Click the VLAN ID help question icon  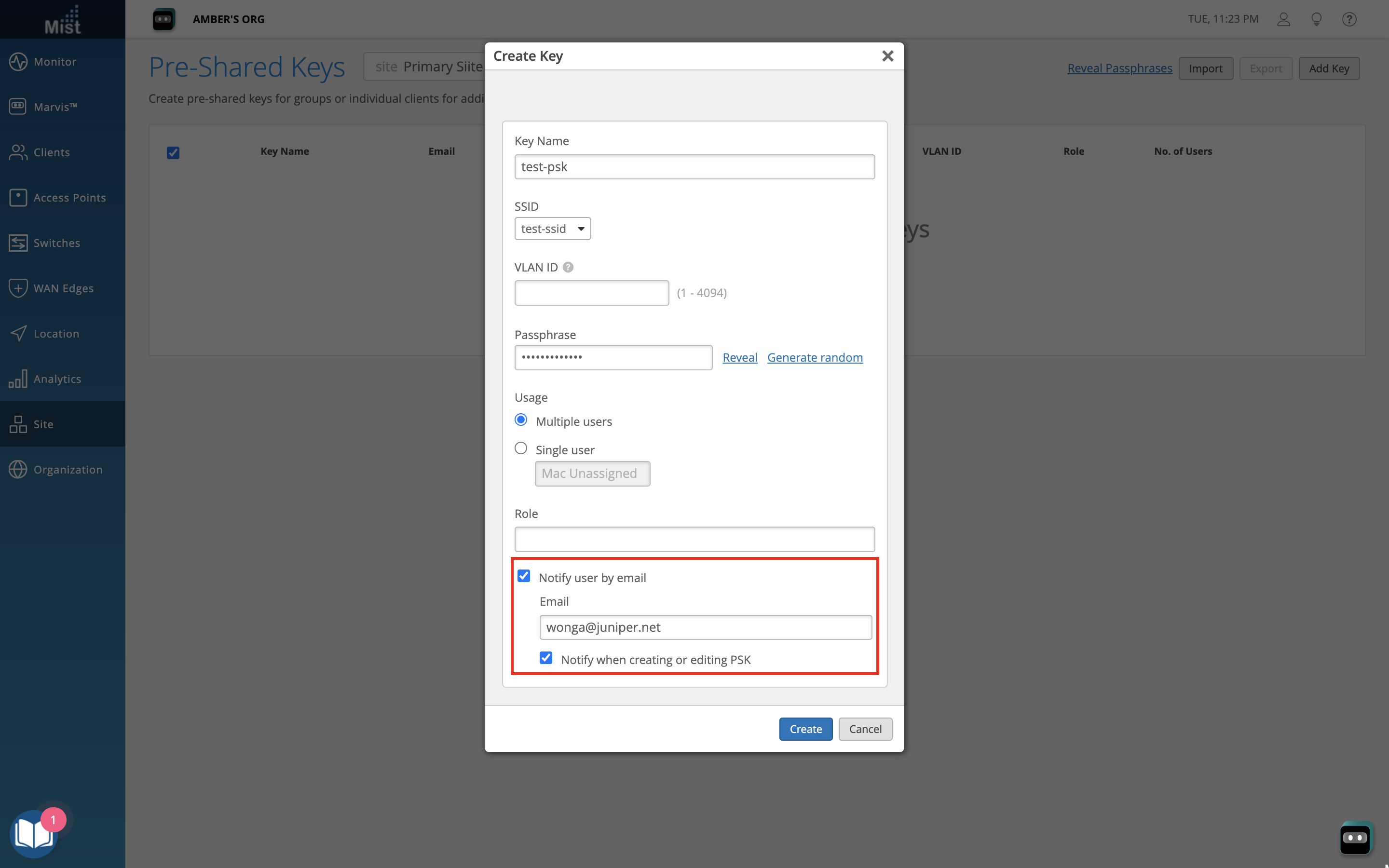568,268
